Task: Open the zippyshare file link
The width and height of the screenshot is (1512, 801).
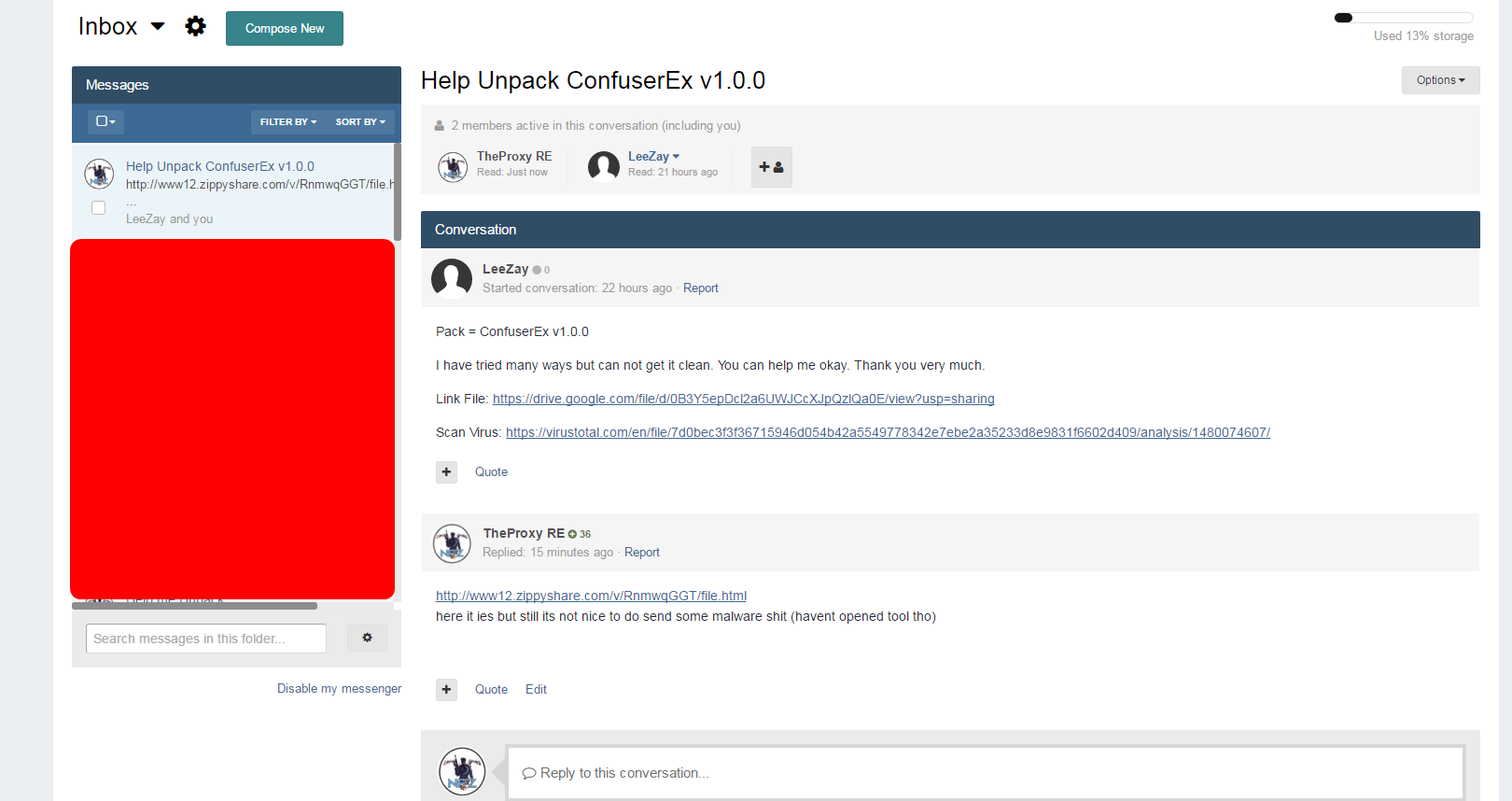Action: click(x=591, y=596)
